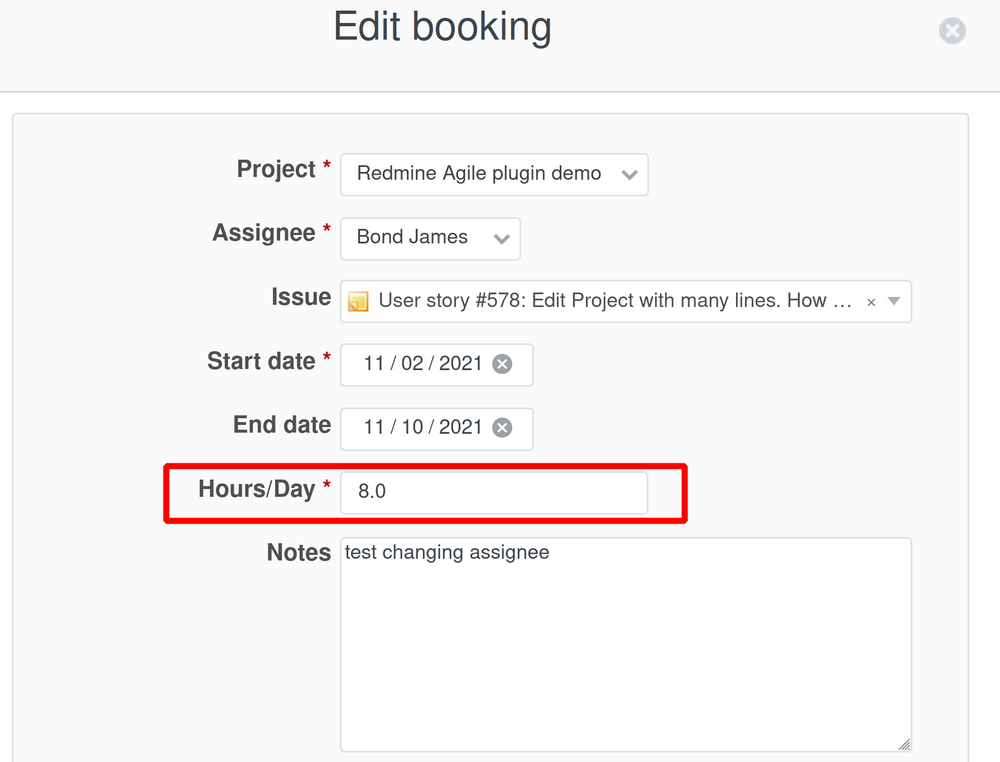This screenshot has height=762, width=1000.
Task: Select the day 02 in Start date
Action: 412,364
